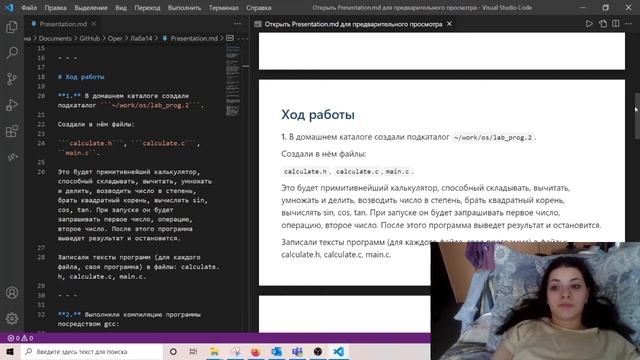Open the Source Control view

(x=12, y=79)
